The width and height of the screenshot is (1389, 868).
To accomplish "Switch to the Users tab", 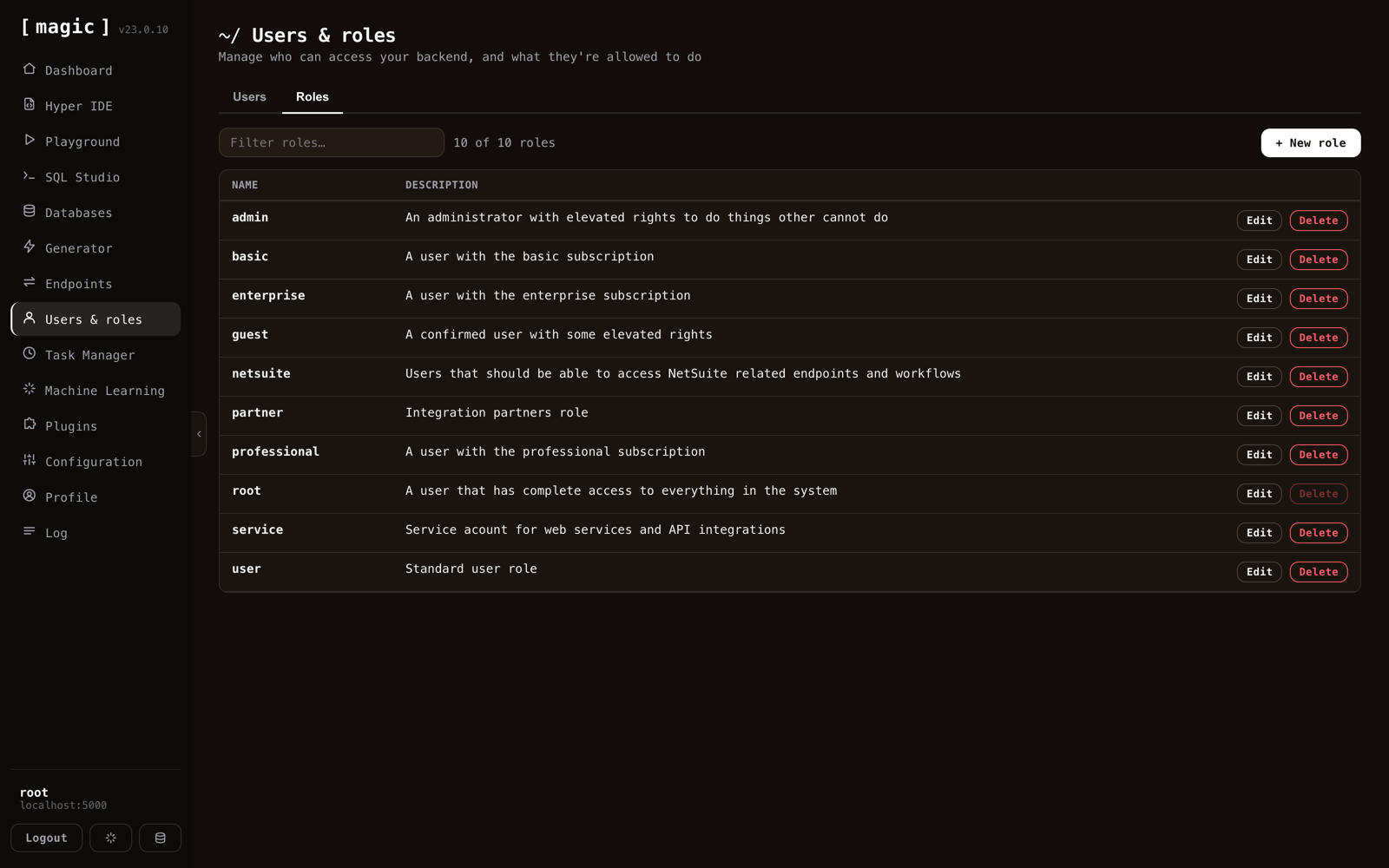I will pyautogui.click(x=249, y=96).
